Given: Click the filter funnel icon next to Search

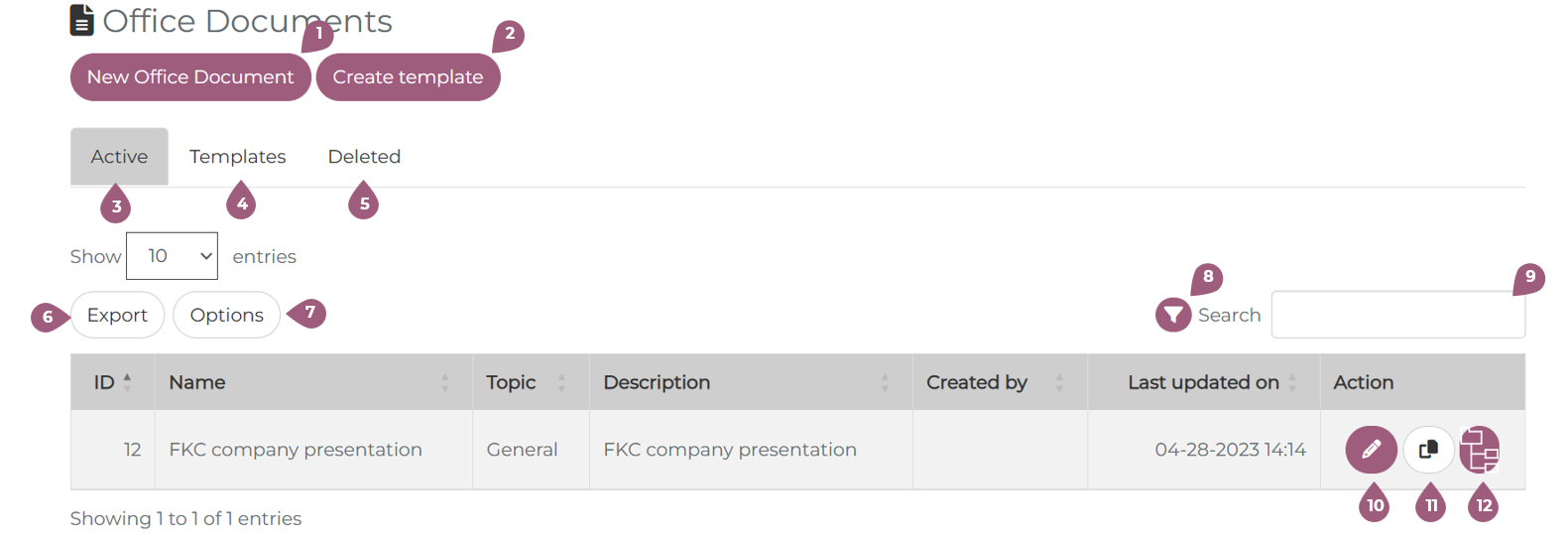Looking at the screenshot, I should (x=1173, y=315).
